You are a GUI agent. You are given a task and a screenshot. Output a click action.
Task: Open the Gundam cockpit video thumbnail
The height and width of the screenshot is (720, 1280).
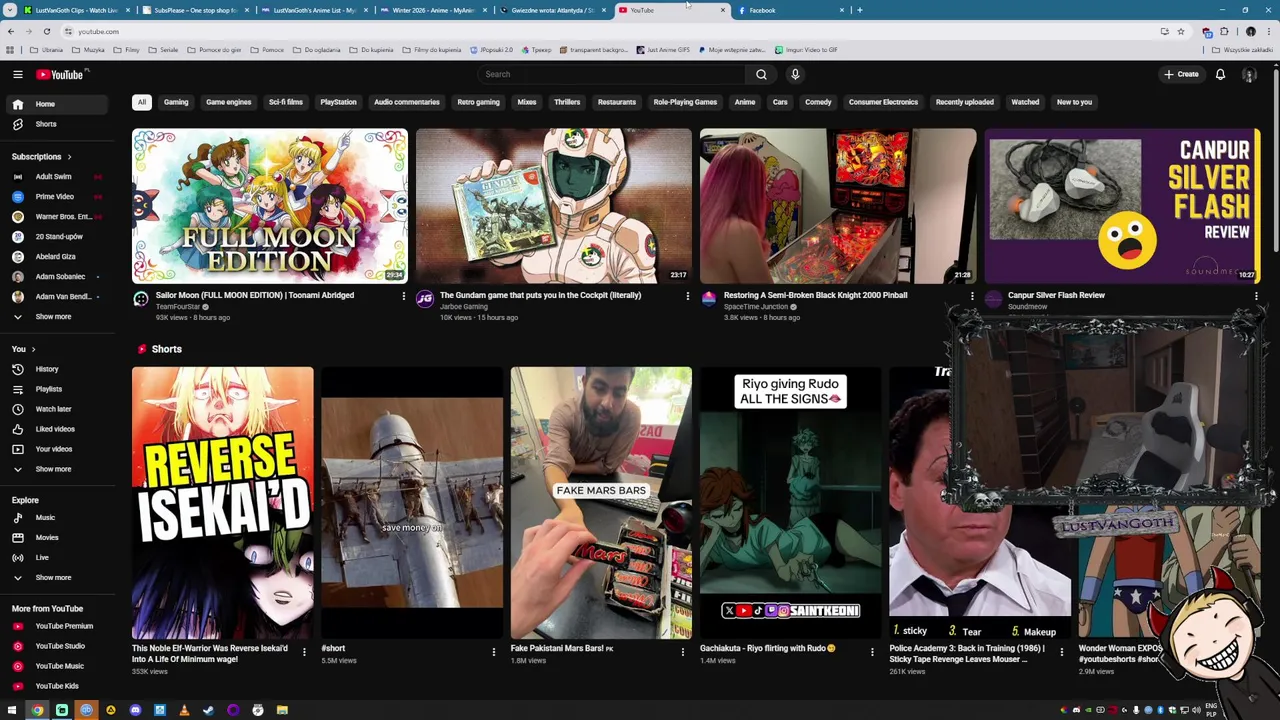point(553,206)
